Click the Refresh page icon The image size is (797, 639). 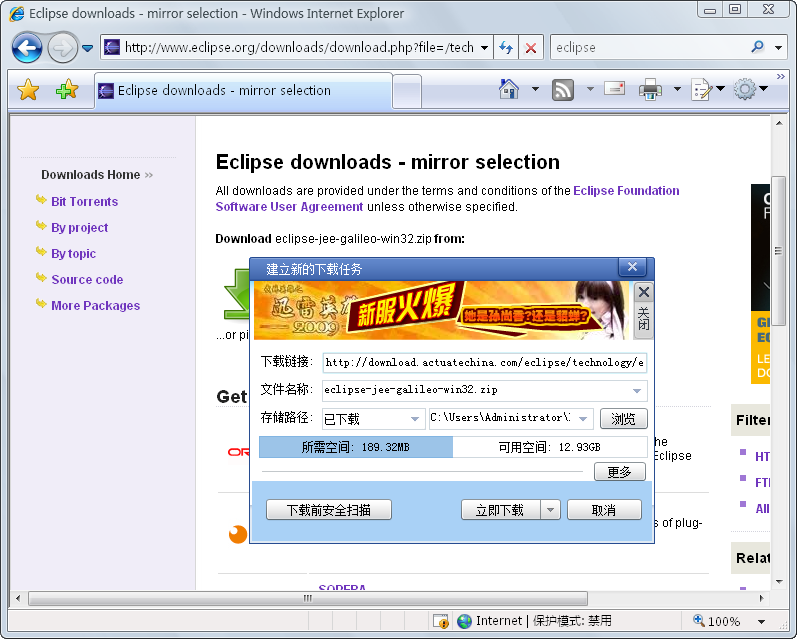[506, 47]
